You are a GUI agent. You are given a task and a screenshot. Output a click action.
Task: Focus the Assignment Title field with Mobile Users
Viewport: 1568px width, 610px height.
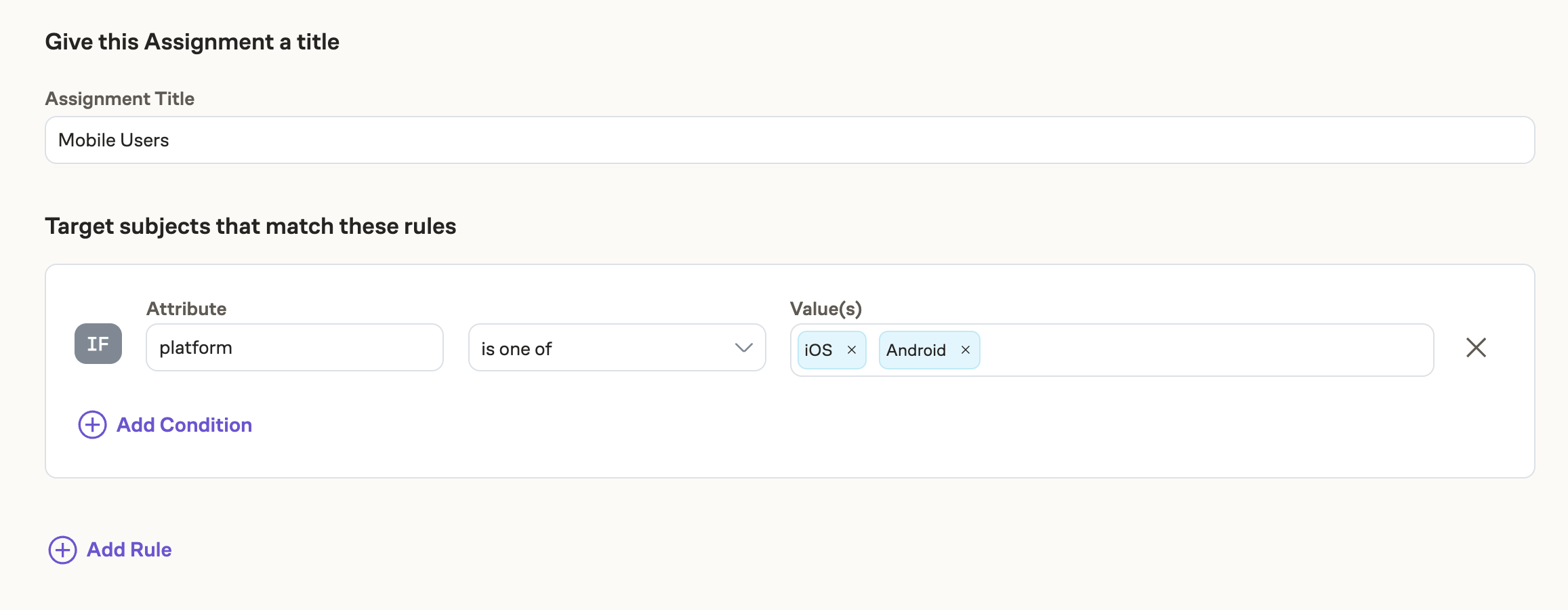click(789, 140)
